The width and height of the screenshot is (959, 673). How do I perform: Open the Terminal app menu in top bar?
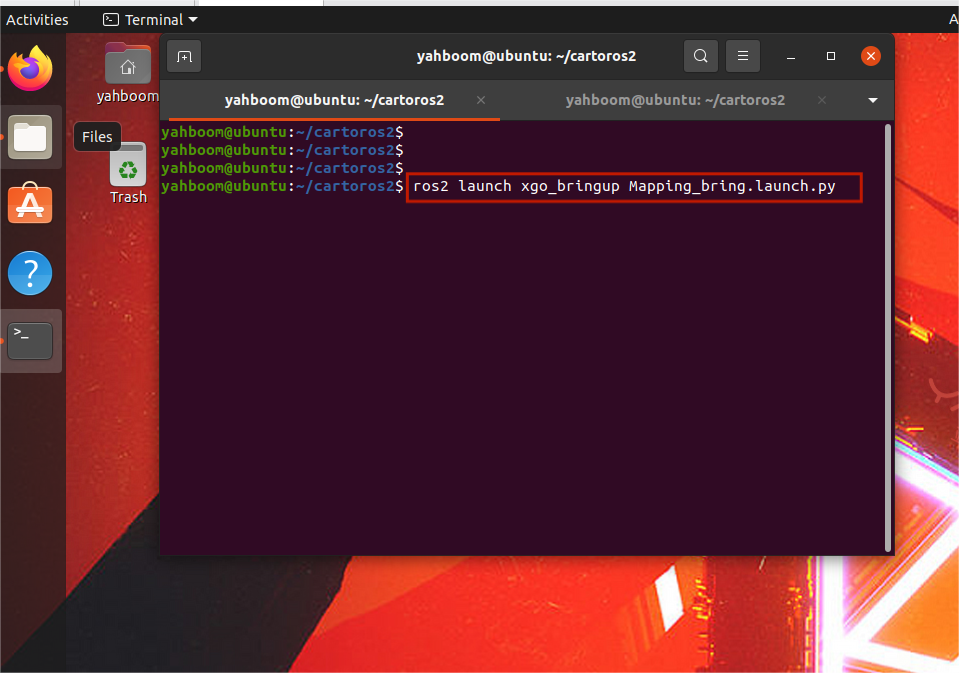pos(150,20)
